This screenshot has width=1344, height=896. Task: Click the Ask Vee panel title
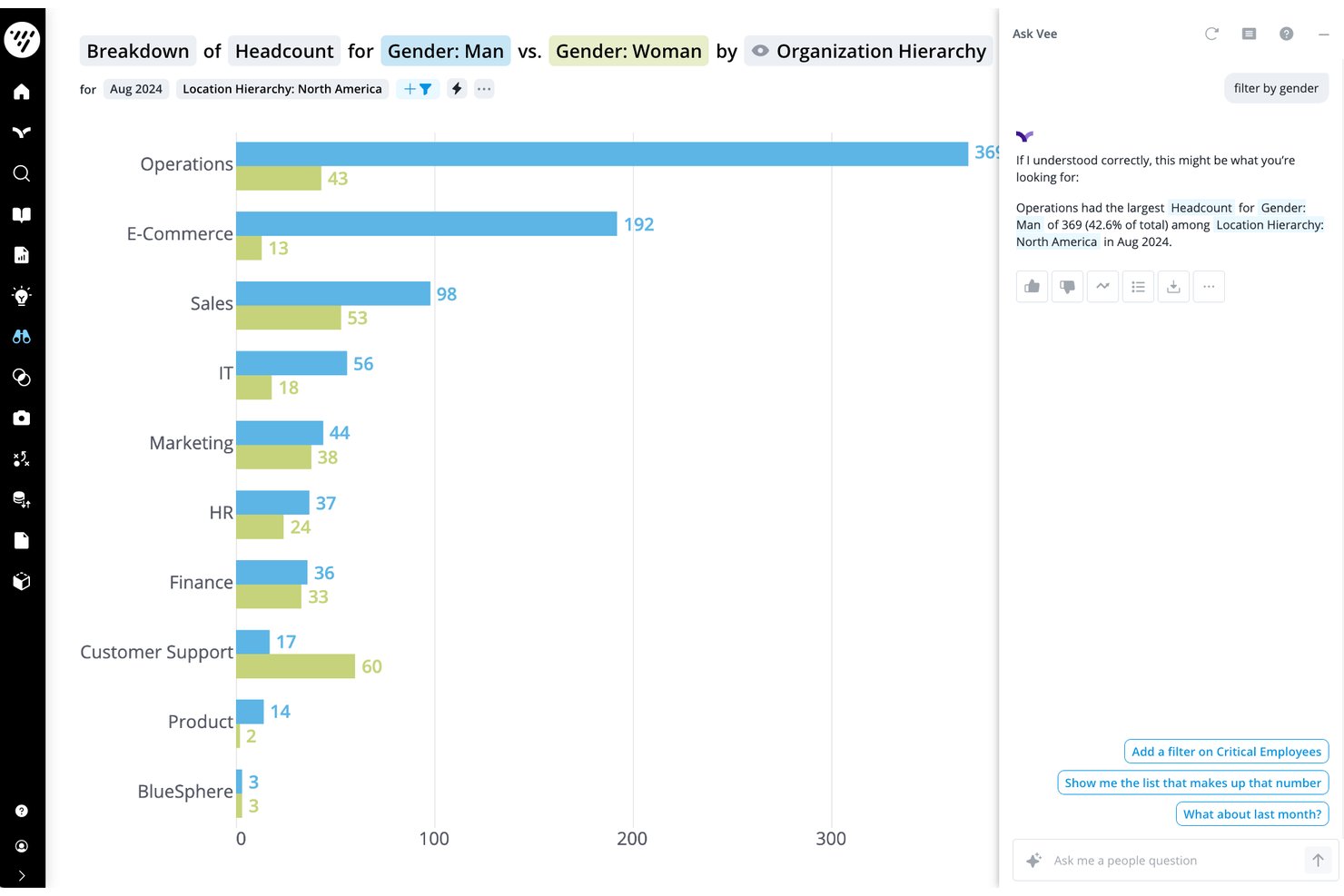tap(1034, 34)
